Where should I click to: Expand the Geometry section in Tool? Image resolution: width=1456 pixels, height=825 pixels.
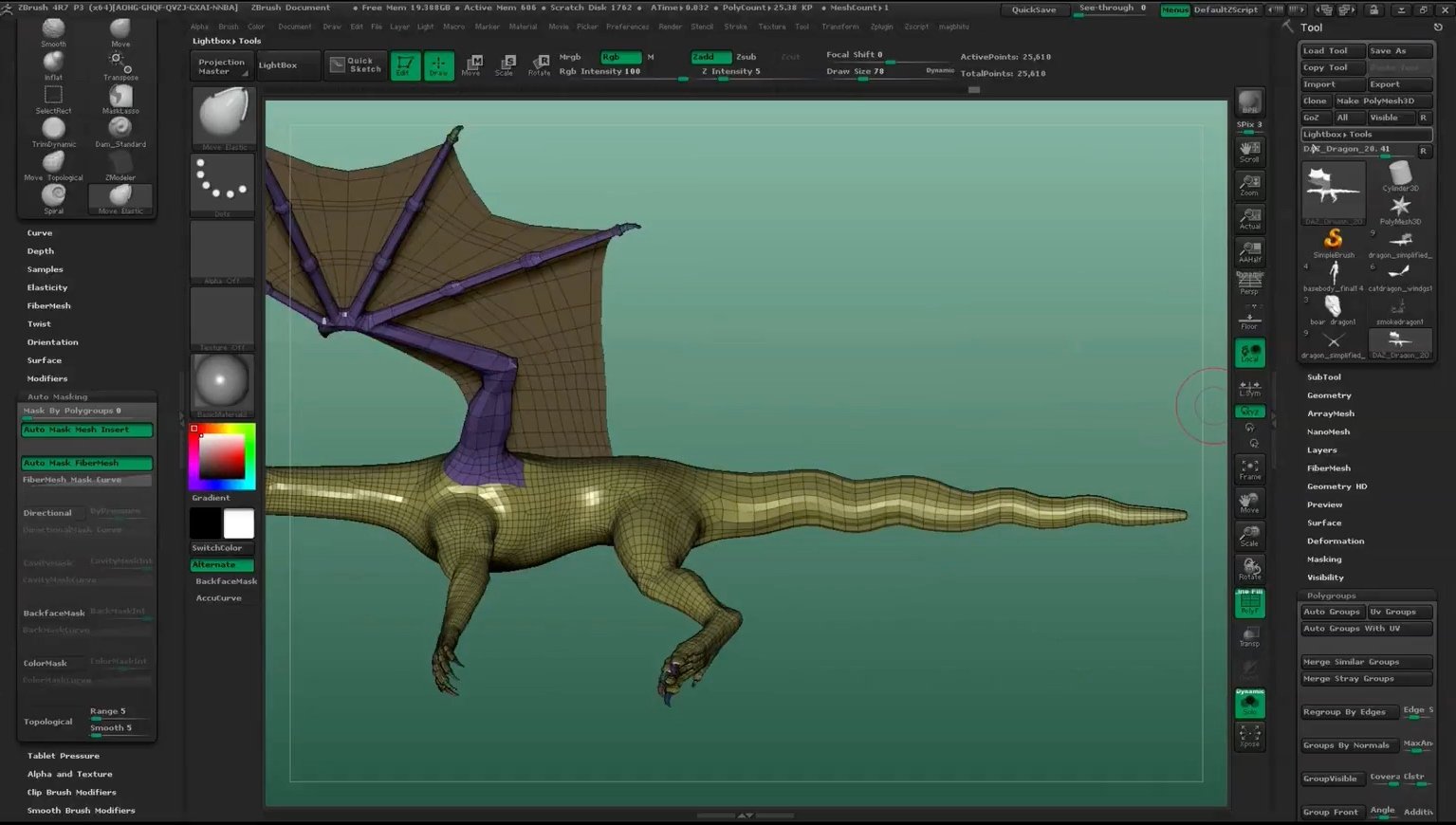pos(1329,395)
